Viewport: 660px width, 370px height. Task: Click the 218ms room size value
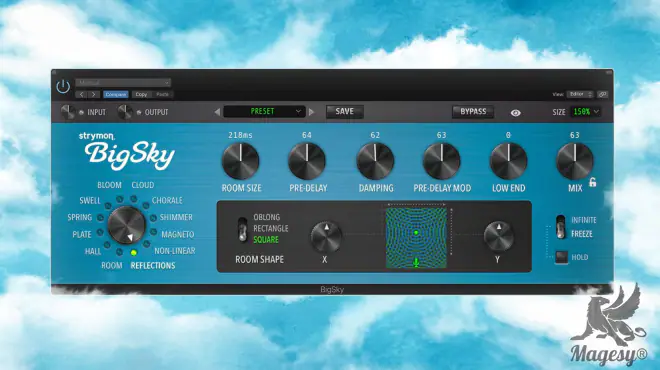pyautogui.click(x=240, y=135)
